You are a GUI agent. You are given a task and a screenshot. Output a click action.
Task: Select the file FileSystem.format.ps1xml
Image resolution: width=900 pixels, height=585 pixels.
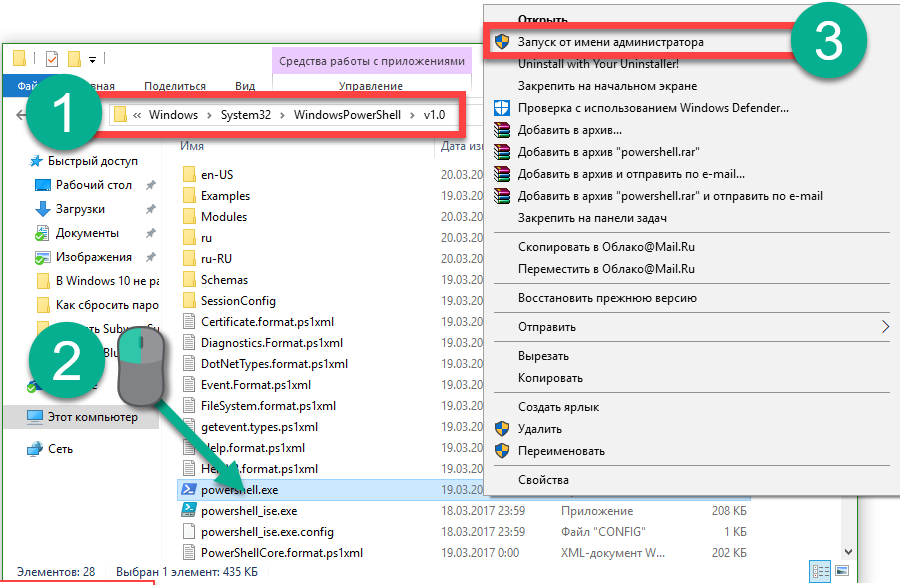coord(269,406)
